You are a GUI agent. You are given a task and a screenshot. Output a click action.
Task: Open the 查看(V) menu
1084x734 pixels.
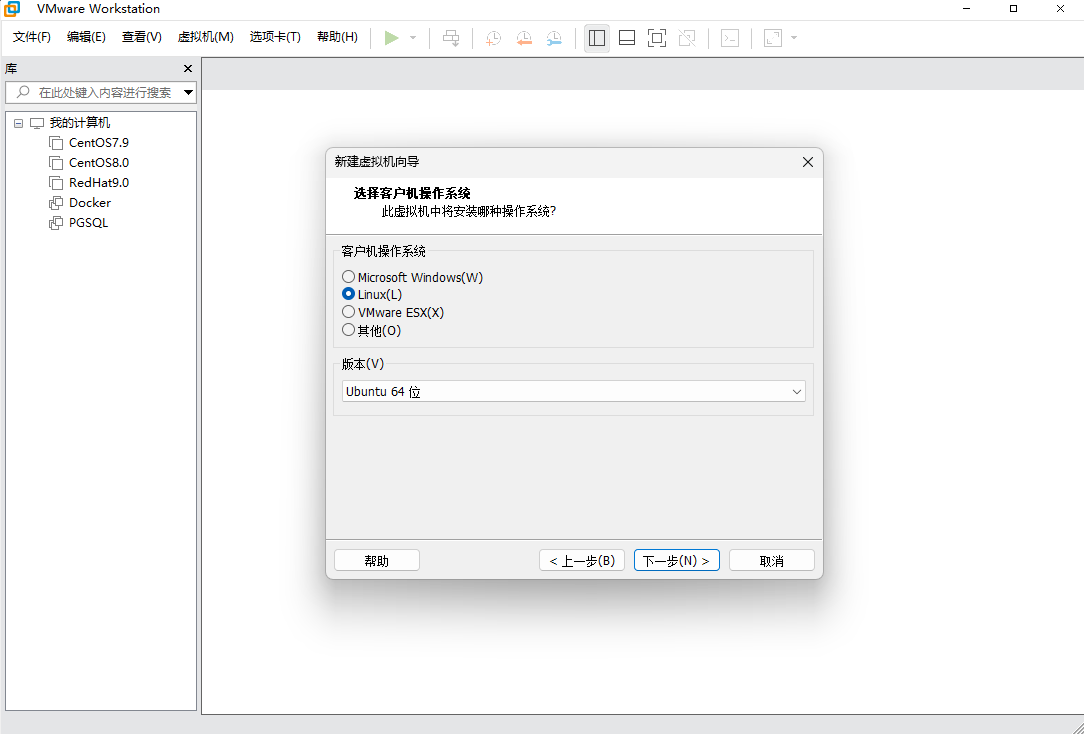point(142,37)
